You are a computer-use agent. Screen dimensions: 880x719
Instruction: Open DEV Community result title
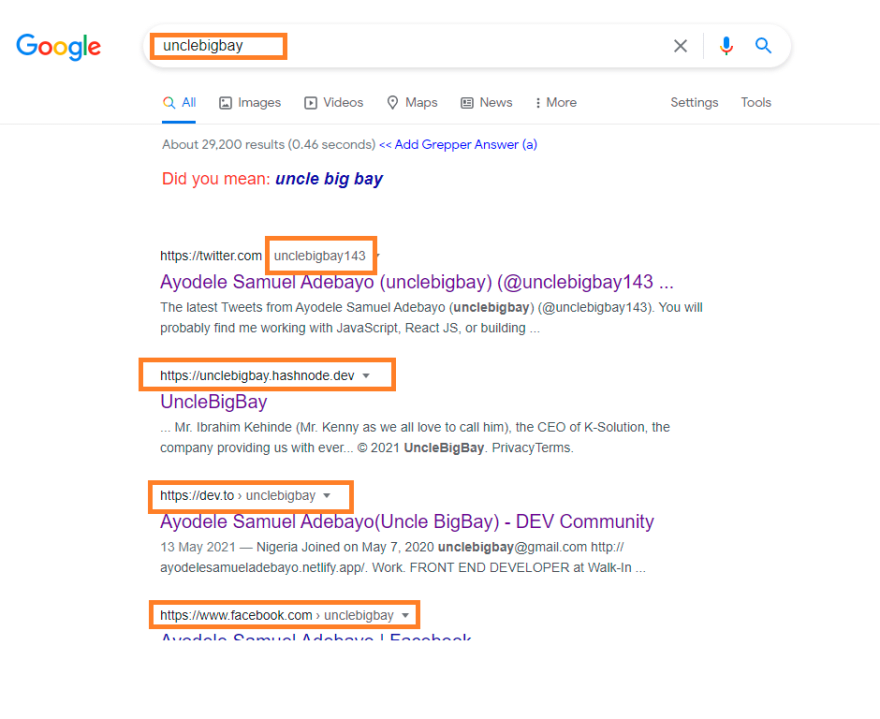click(x=407, y=521)
